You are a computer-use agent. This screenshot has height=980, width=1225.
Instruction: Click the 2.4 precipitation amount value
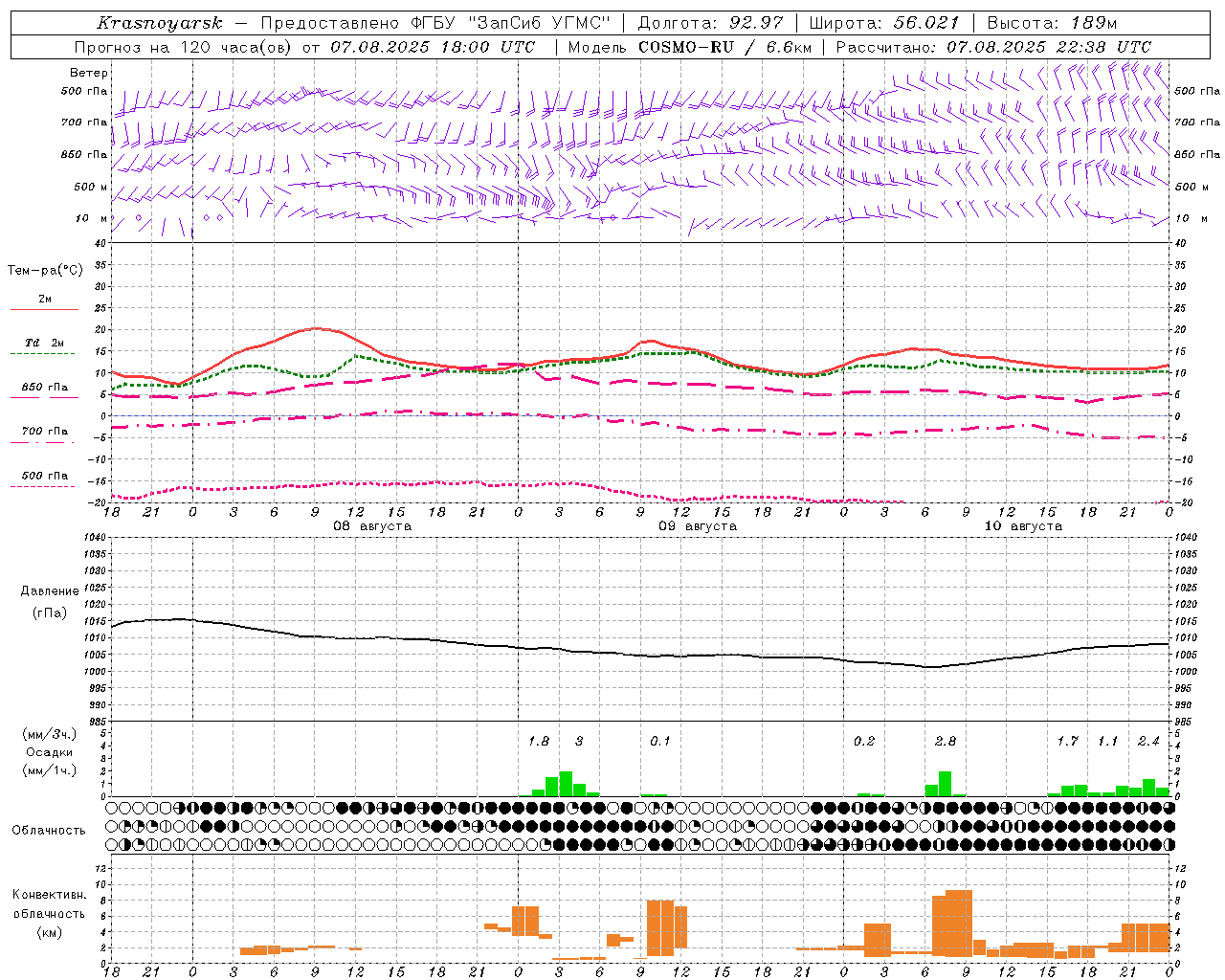(1148, 742)
